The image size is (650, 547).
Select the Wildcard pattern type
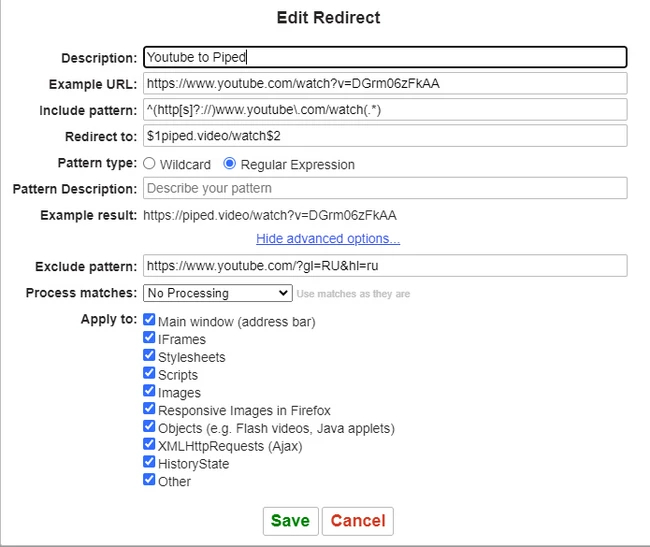(x=150, y=164)
